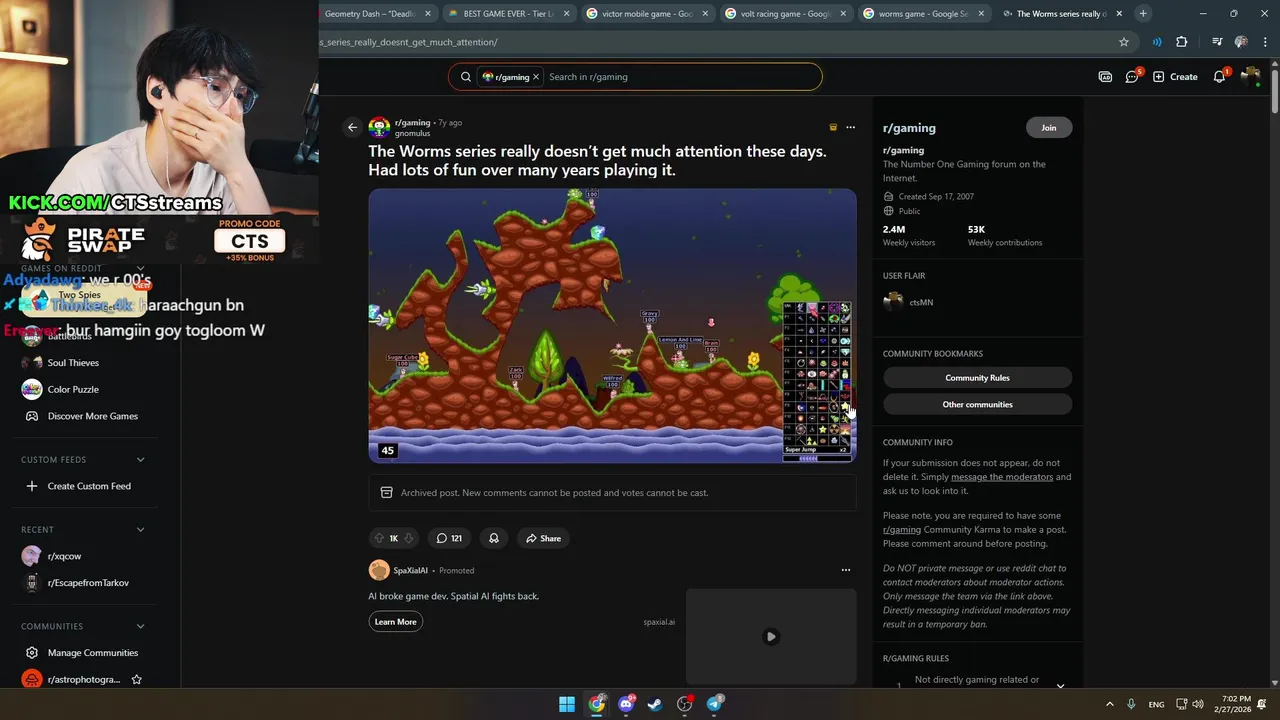Collapse the Recent section
1280x720 pixels.
coord(140,530)
